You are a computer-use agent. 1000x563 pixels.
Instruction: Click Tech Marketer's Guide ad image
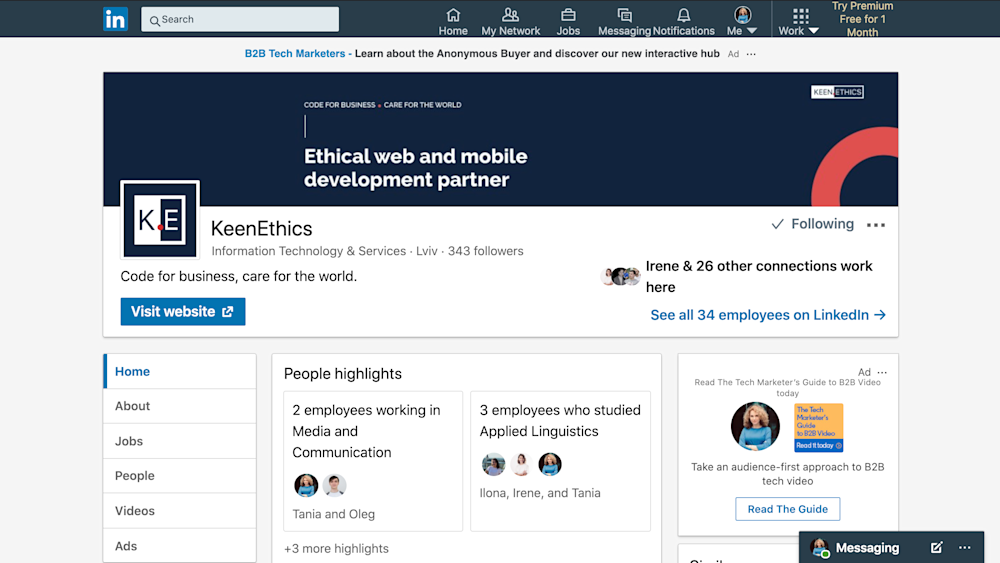tap(819, 427)
